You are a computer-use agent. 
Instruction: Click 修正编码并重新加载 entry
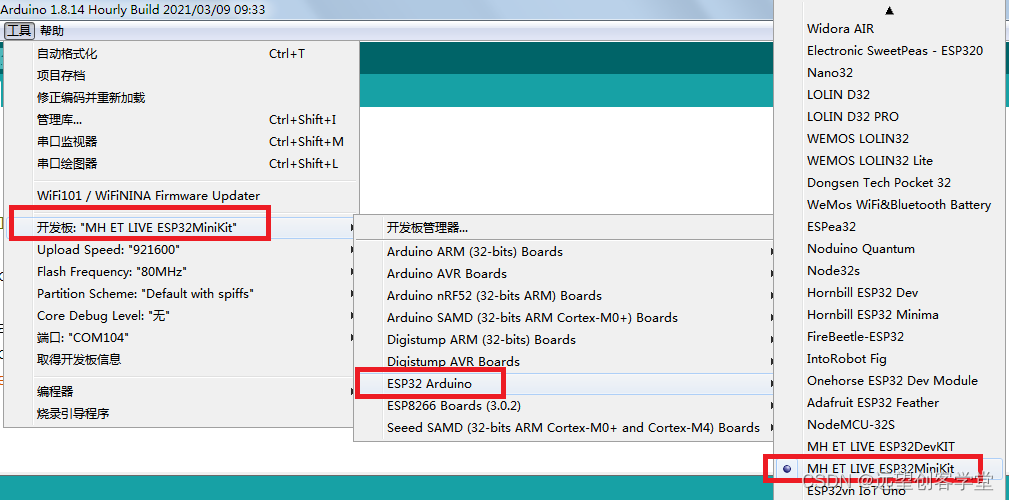181,98
